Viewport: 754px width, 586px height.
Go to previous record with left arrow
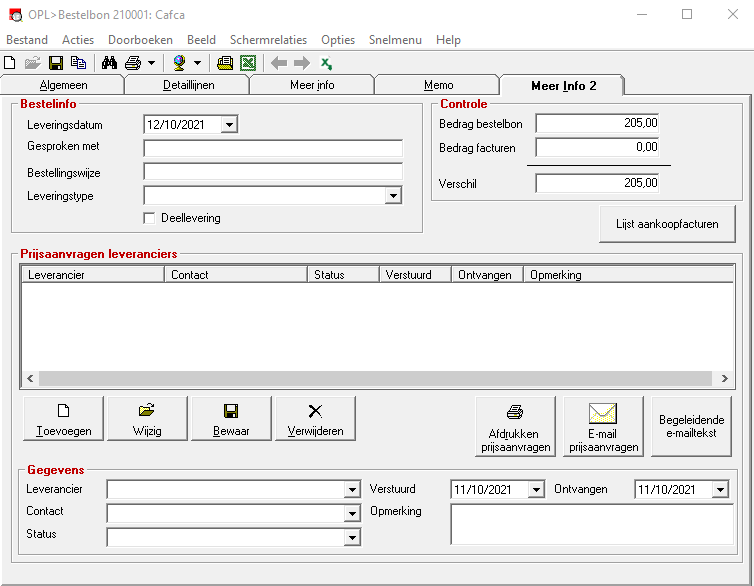click(279, 63)
